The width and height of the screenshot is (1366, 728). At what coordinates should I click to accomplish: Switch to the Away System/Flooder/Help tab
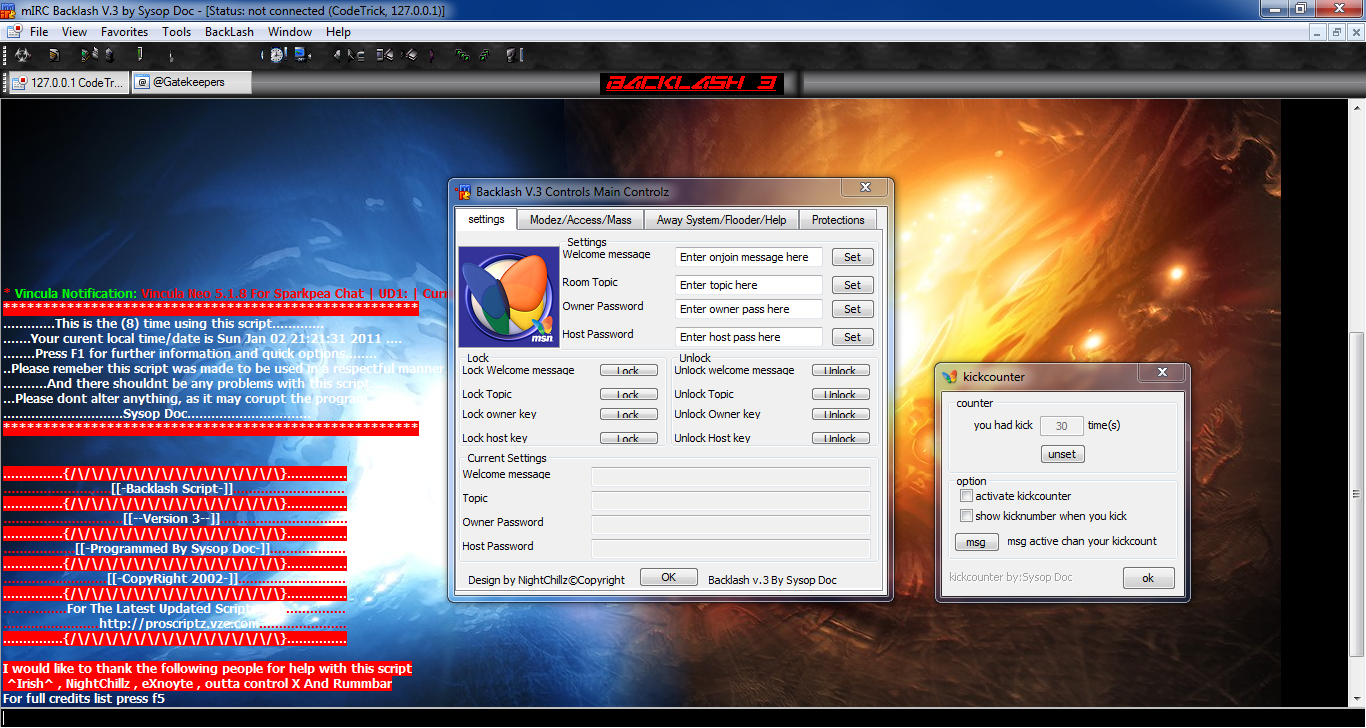(721, 220)
